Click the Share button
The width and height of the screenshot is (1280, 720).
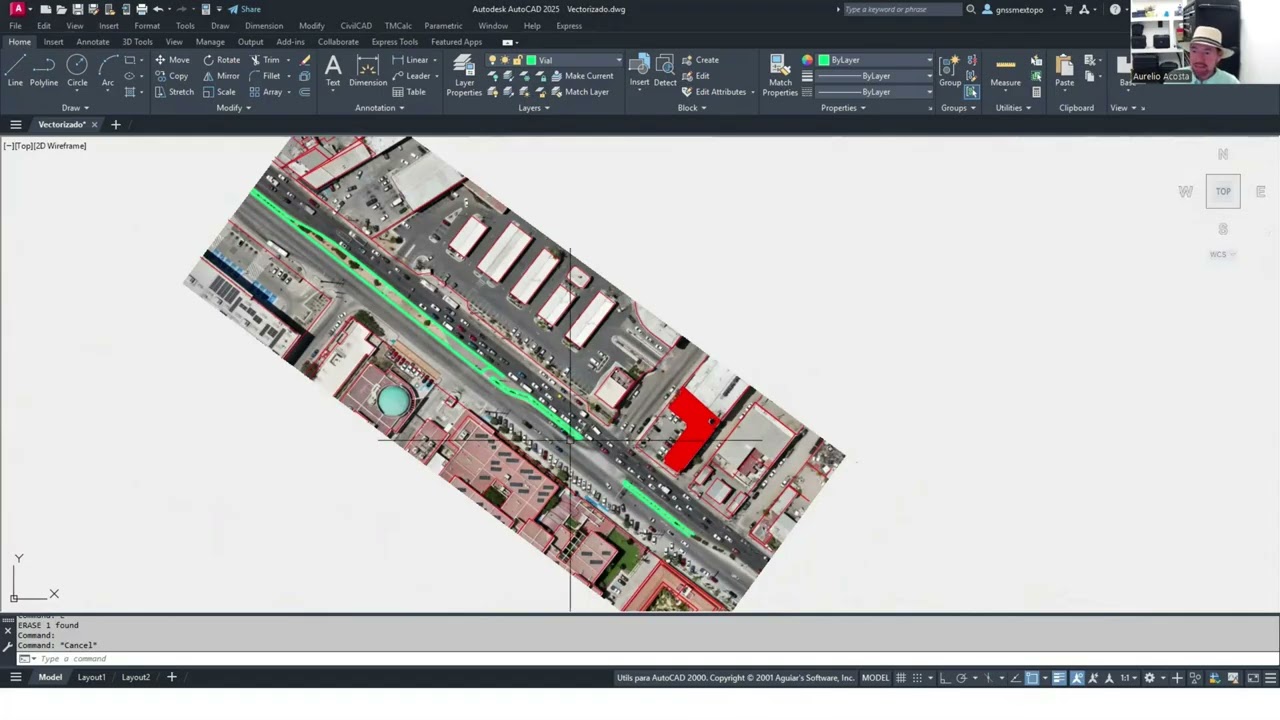pos(244,9)
